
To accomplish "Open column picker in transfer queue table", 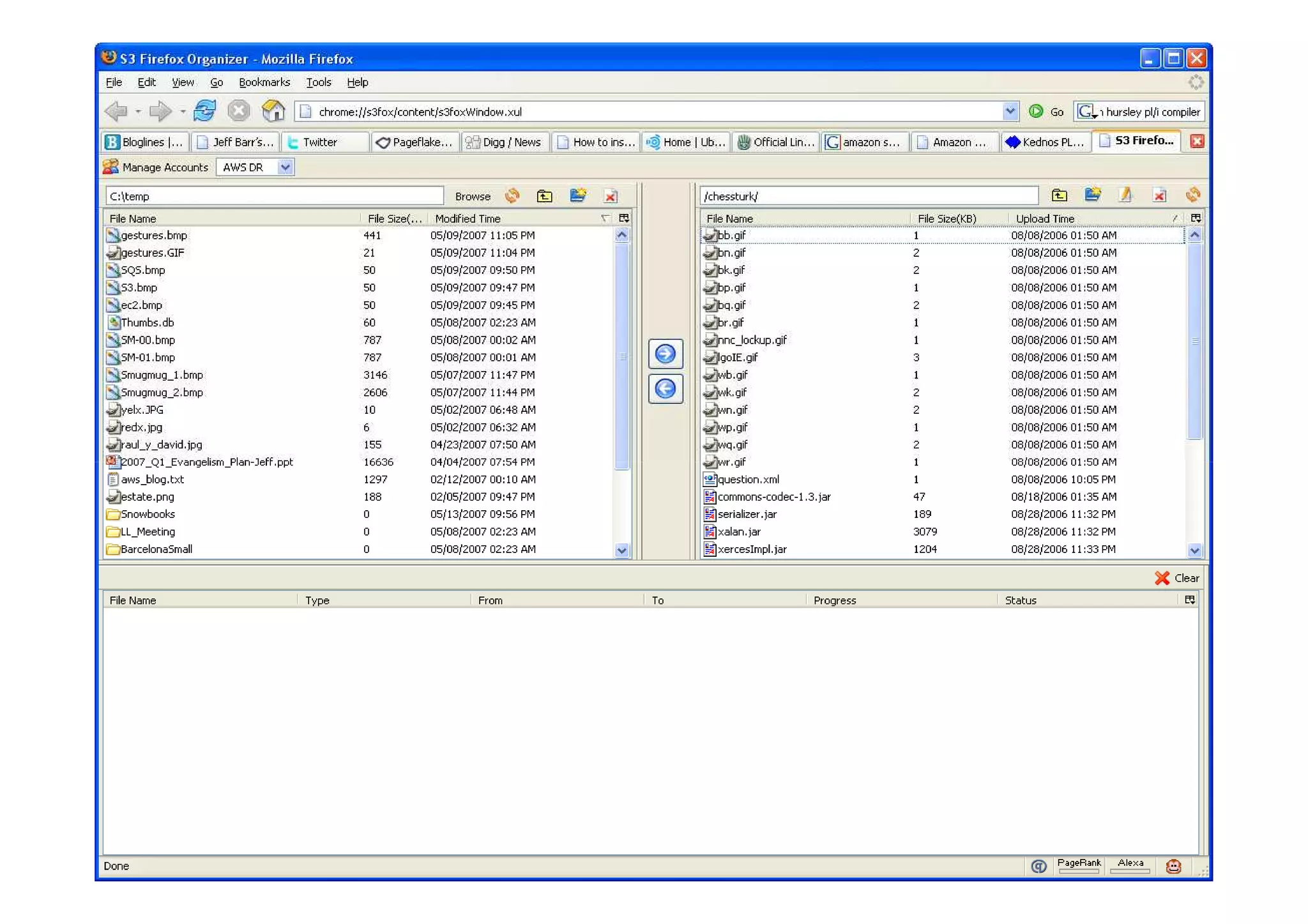I will [1189, 600].
